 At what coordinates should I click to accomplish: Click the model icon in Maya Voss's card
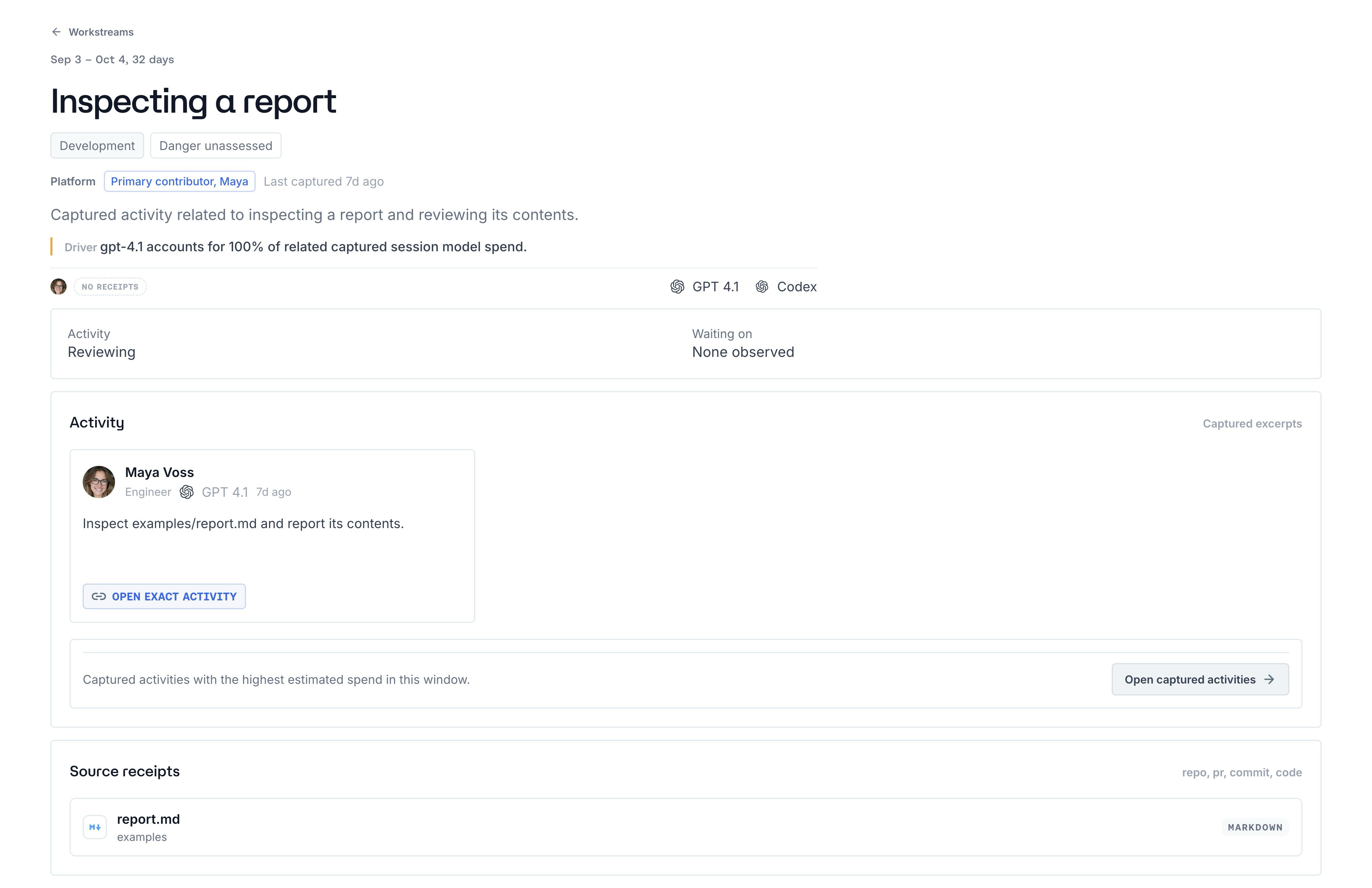(x=187, y=492)
